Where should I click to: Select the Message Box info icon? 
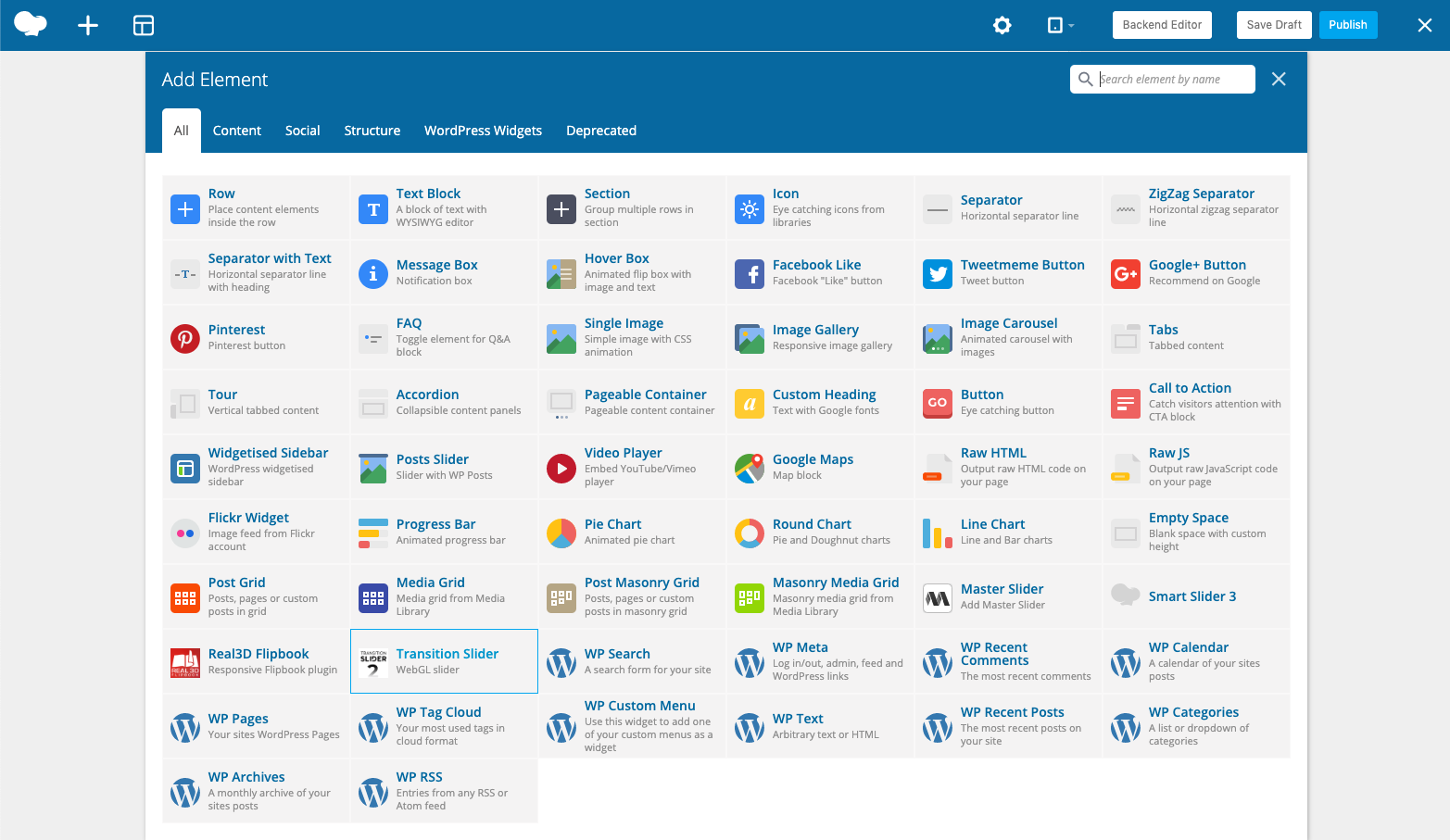[x=373, y=274]
